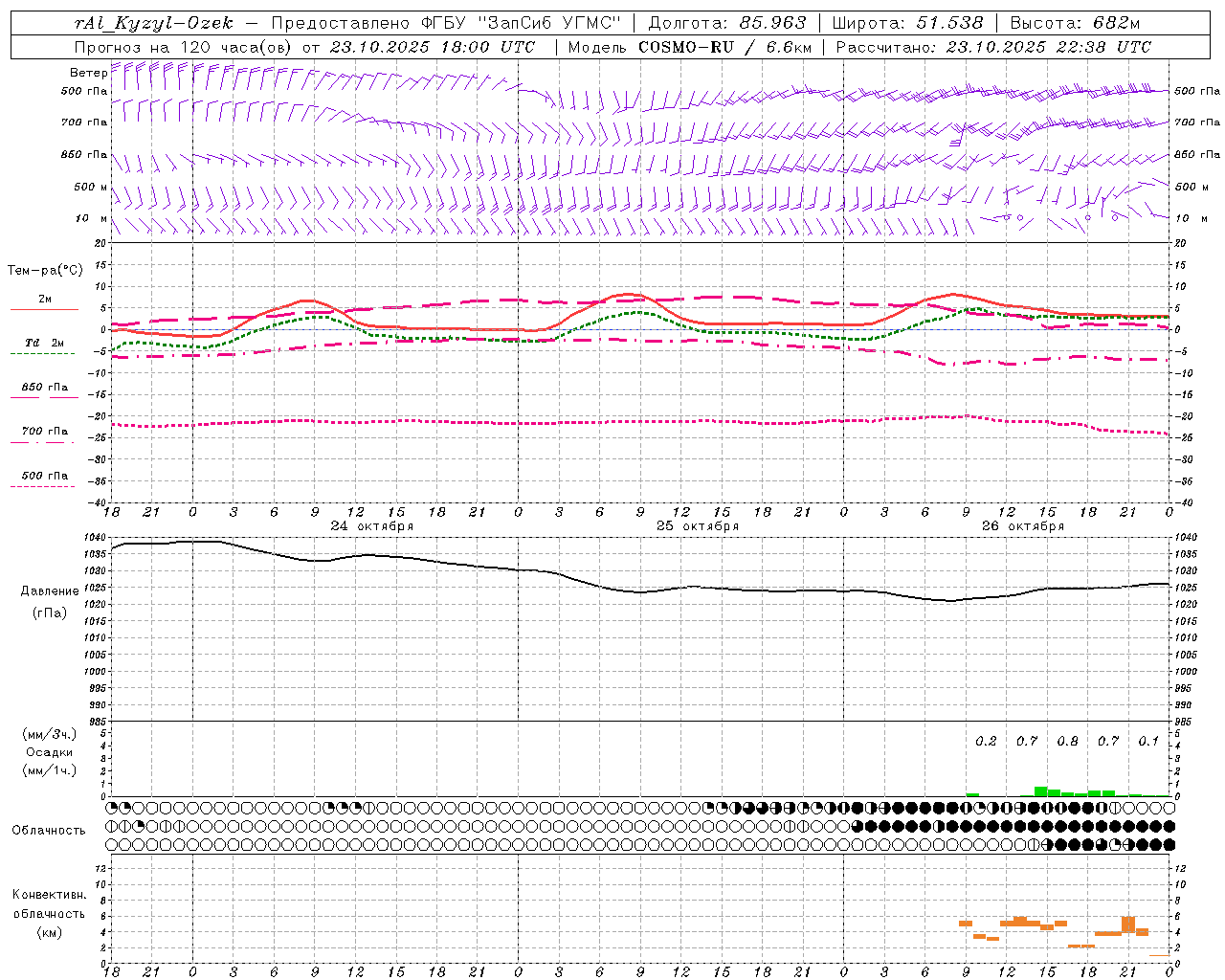Click the Рассчитано: 23.10.2025 22:38 UTC timestamp
1225x980 pixels.
pyautogui.click(x=993, y=47)
